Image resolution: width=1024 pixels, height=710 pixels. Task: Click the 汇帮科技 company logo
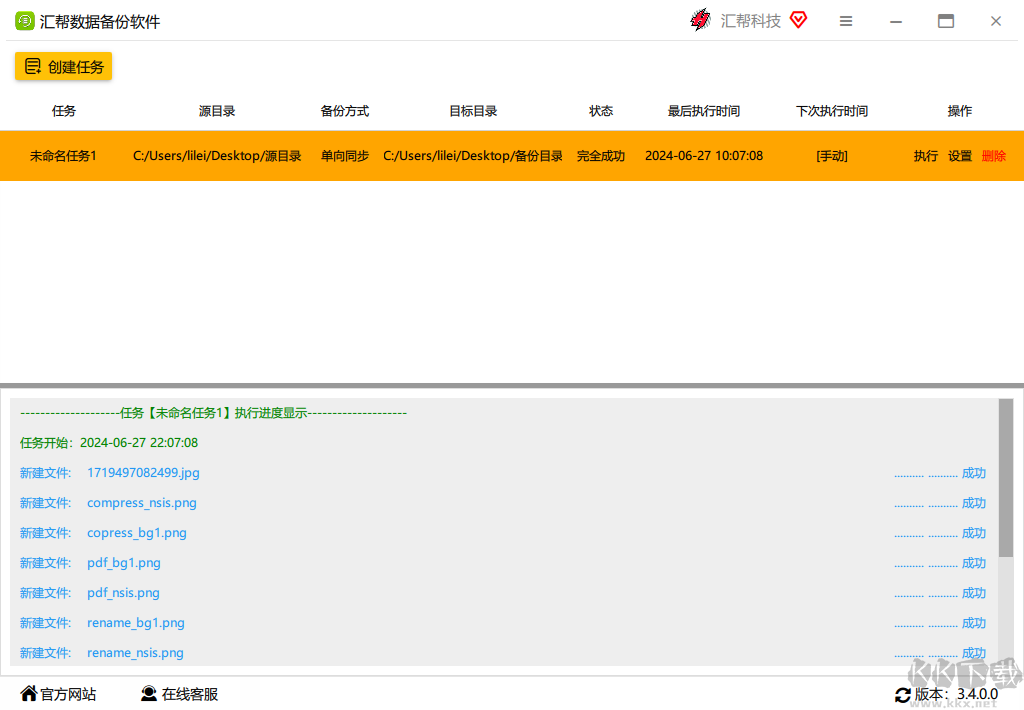[700, 19]
